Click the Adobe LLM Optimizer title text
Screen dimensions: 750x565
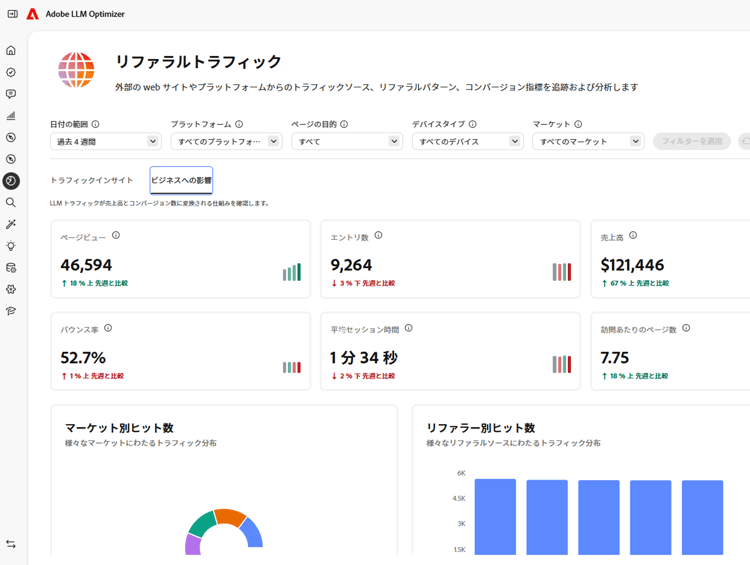tap(85, 14)
